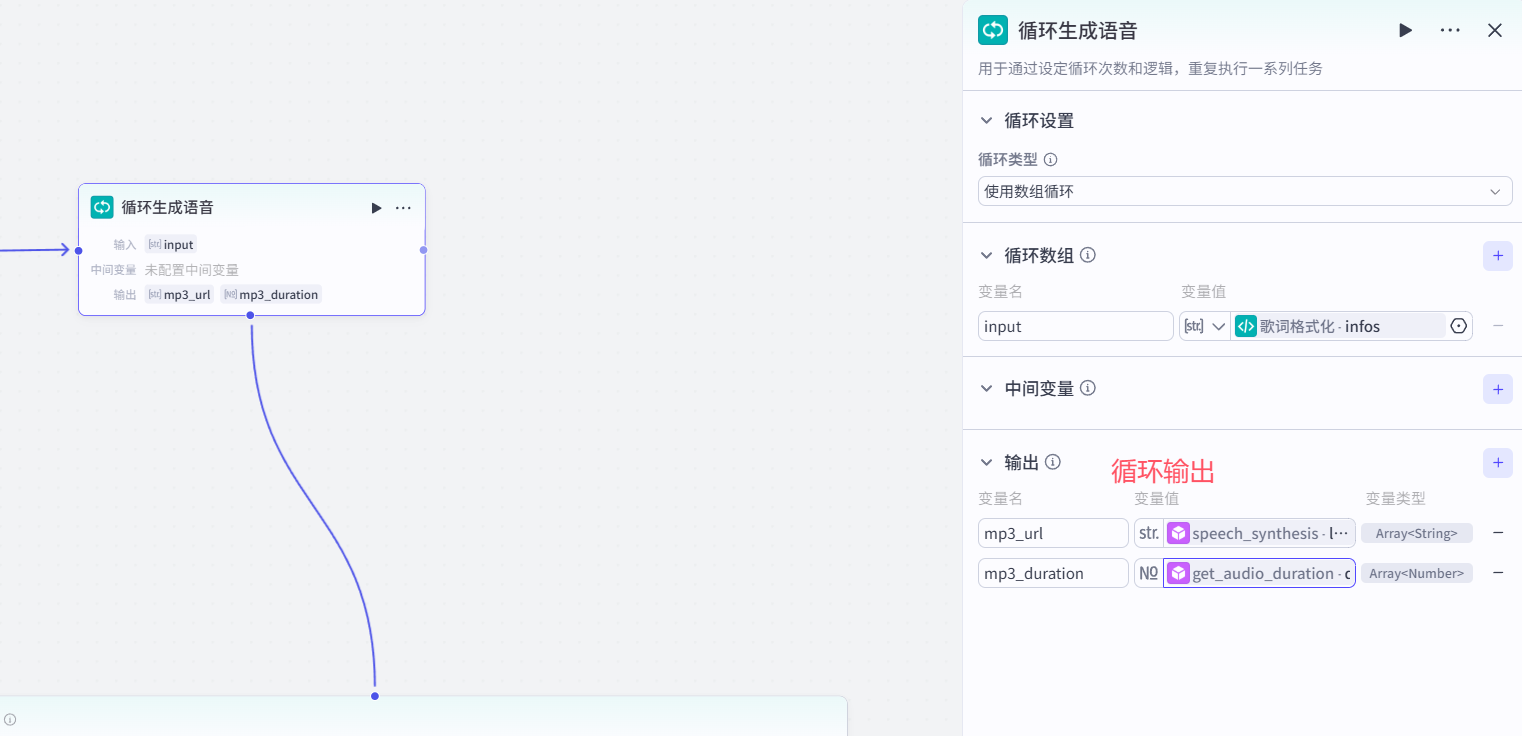Image resolution: width=1522 pixels, height=736 pixels.
Task: Remove the input loop array row
Action: (x=1498, y=326)
